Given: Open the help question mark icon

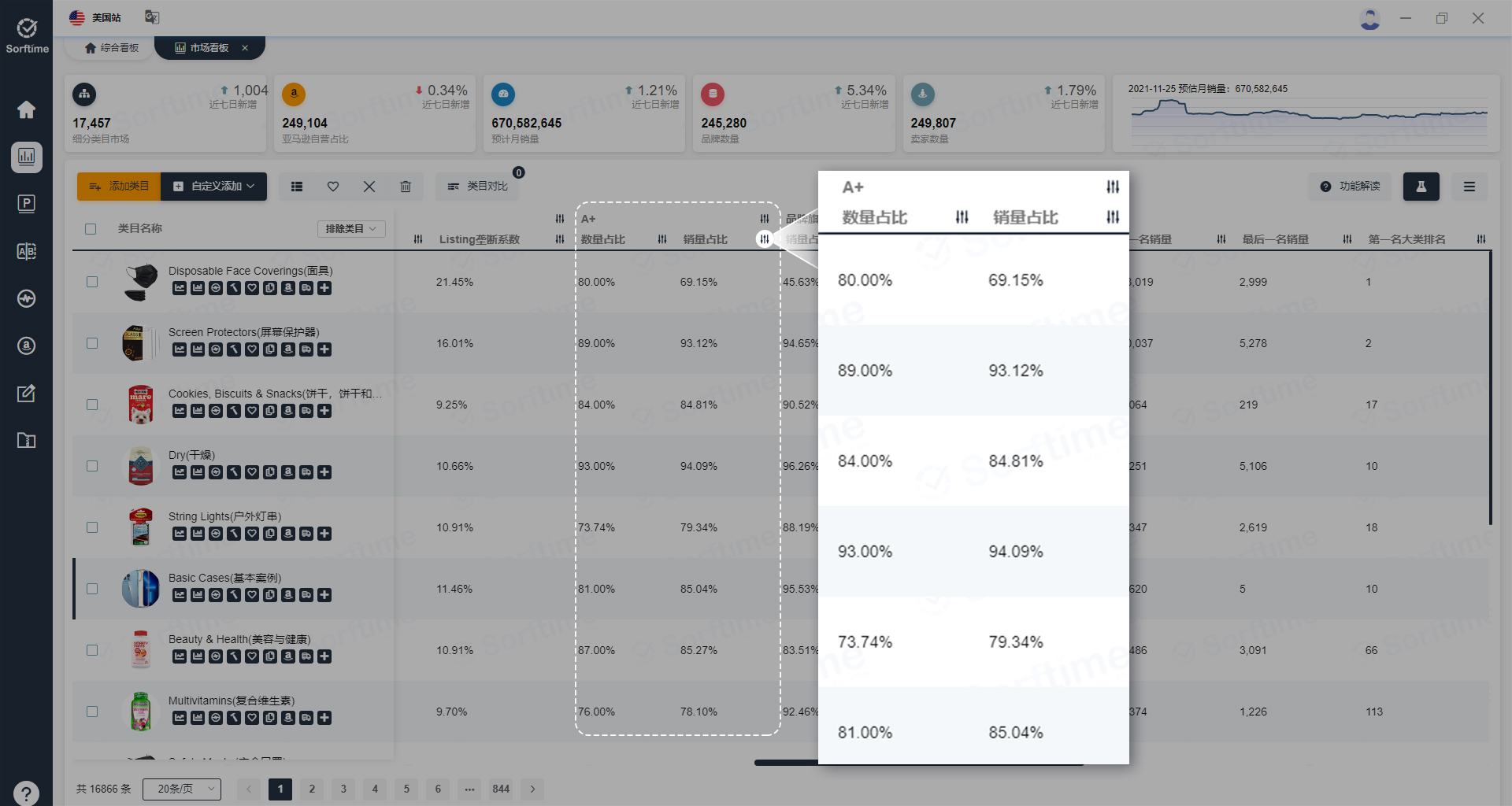Looking at the screenshot, I should (26, 793).
